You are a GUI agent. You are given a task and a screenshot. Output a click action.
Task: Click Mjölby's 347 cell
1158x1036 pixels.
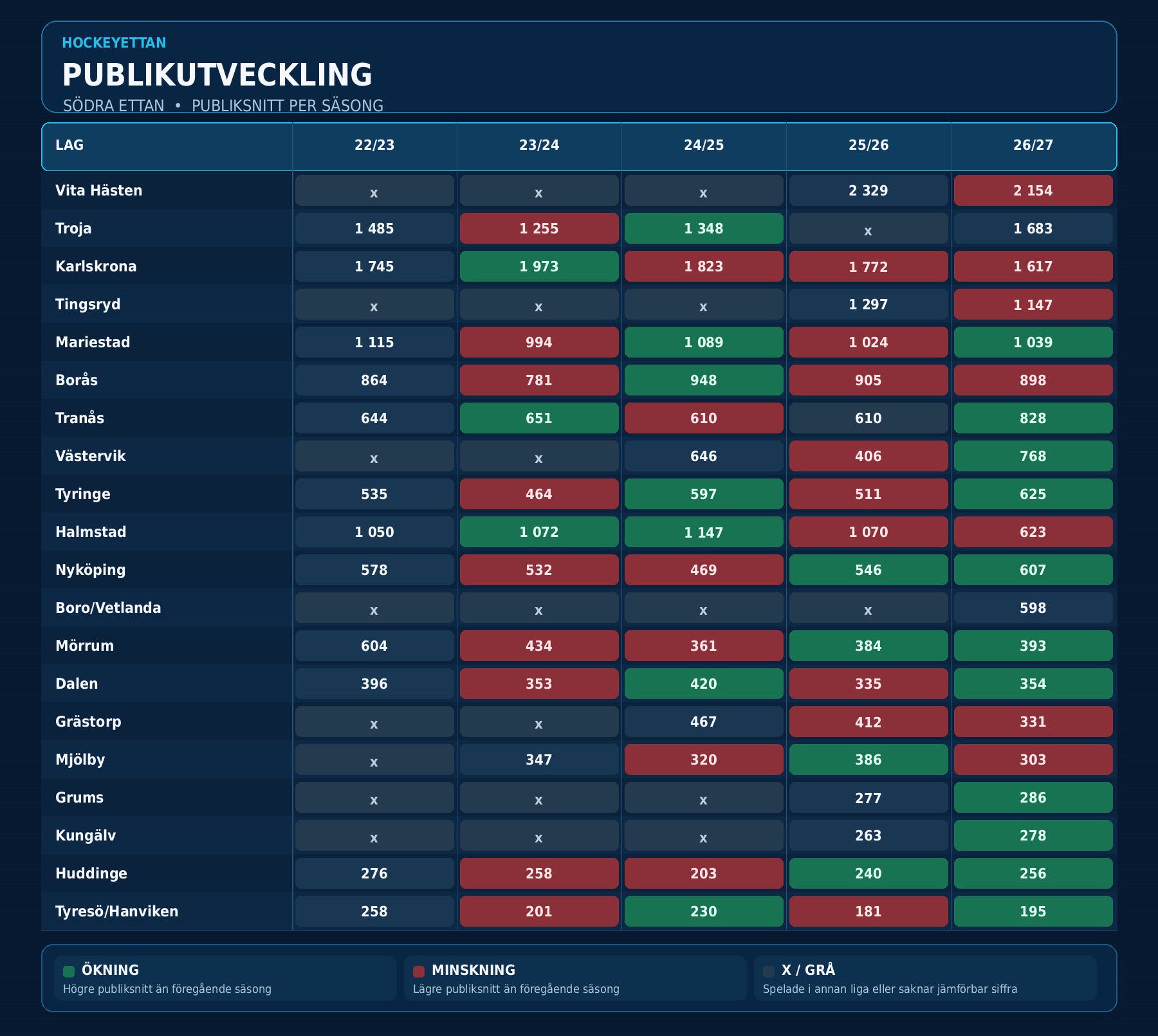click(x=539, y=759)
